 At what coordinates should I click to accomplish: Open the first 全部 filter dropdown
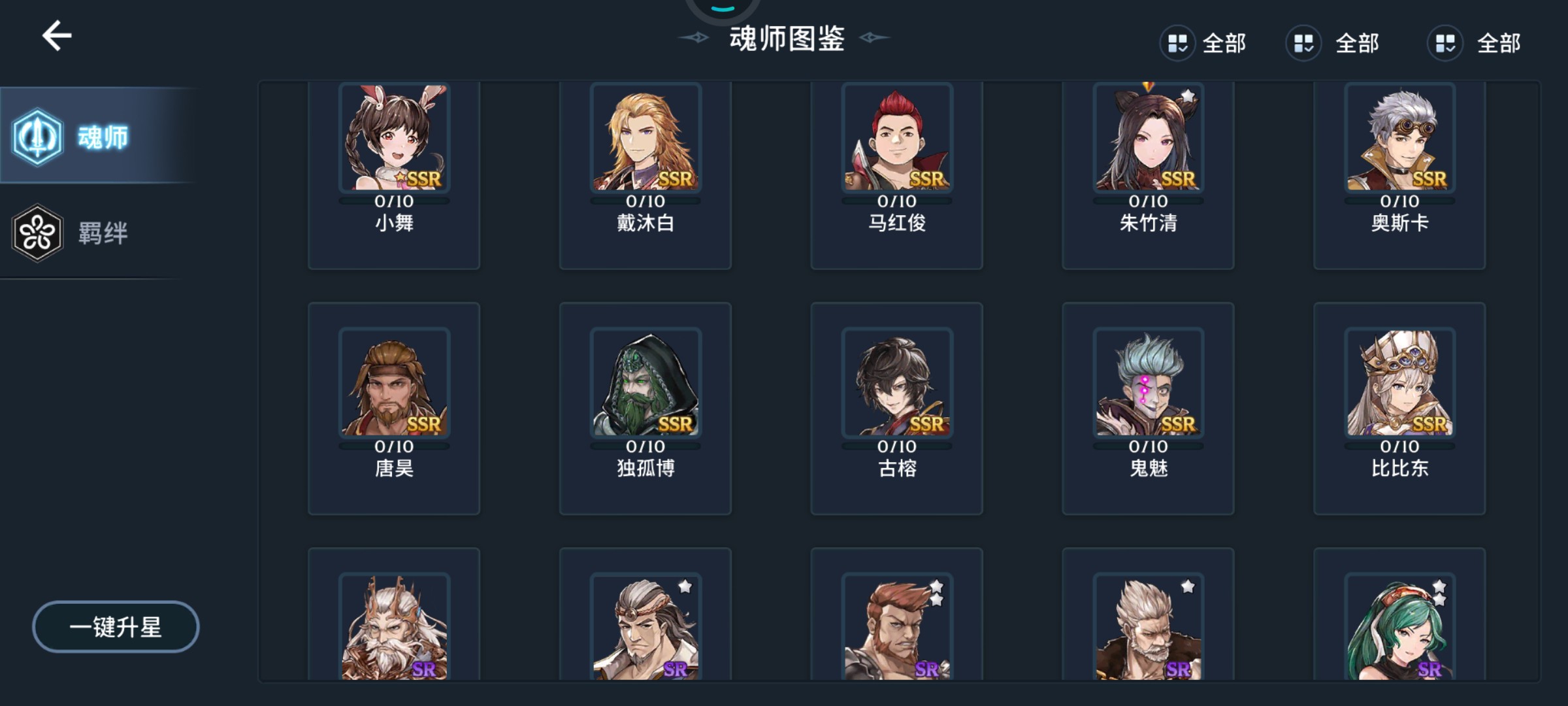coord(1203,43)
